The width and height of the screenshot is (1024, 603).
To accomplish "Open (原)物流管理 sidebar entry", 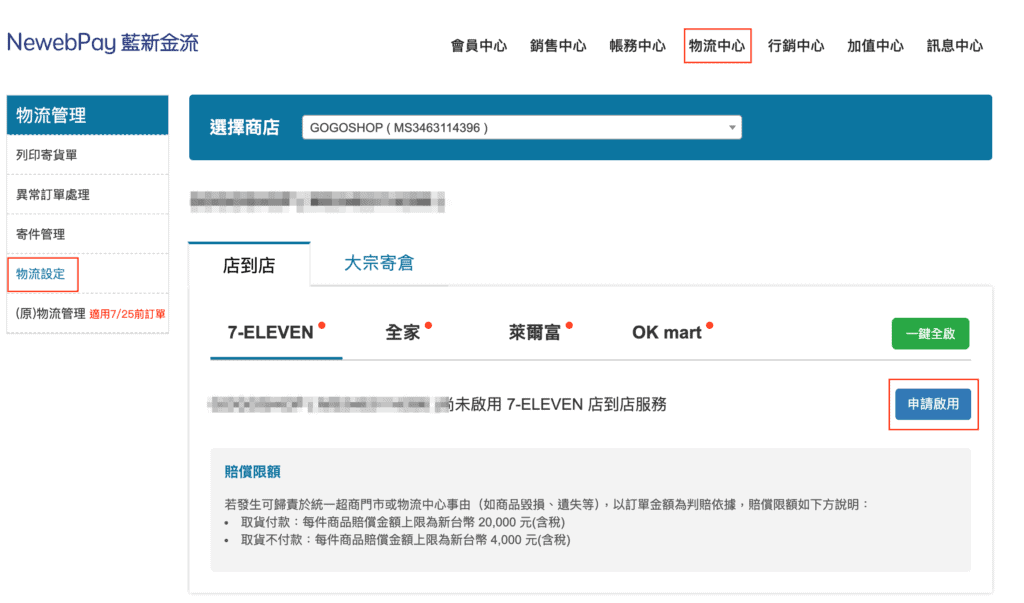I will click(88, 314).
